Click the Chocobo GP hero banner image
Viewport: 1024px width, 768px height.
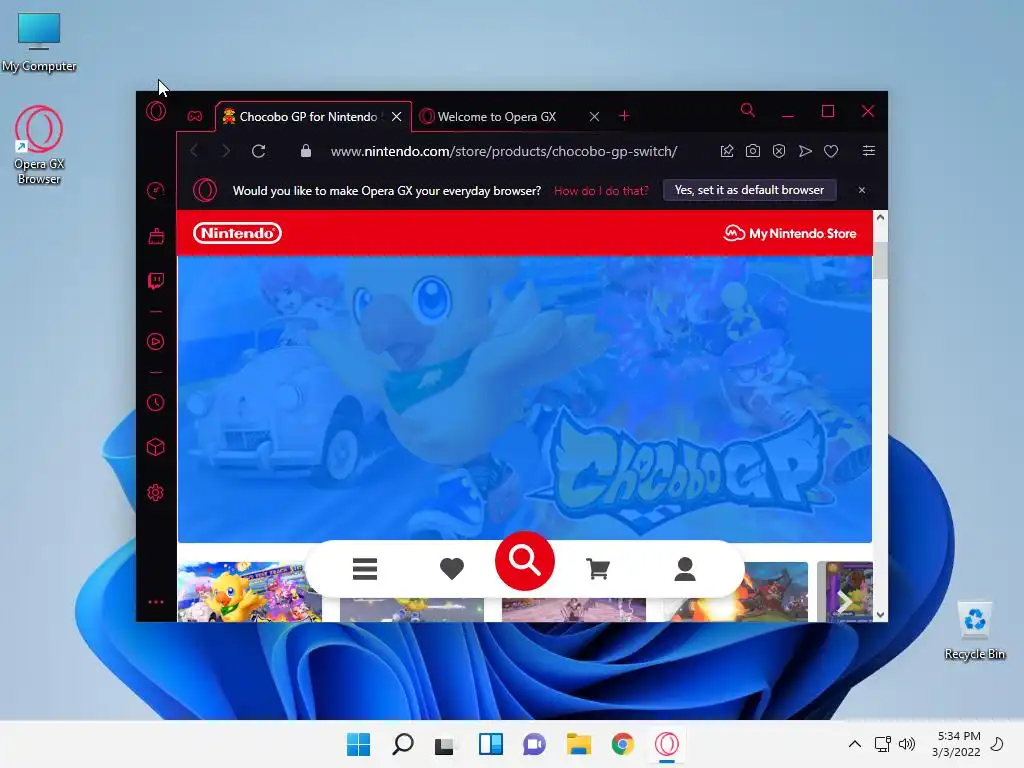(x=525, y=399)
